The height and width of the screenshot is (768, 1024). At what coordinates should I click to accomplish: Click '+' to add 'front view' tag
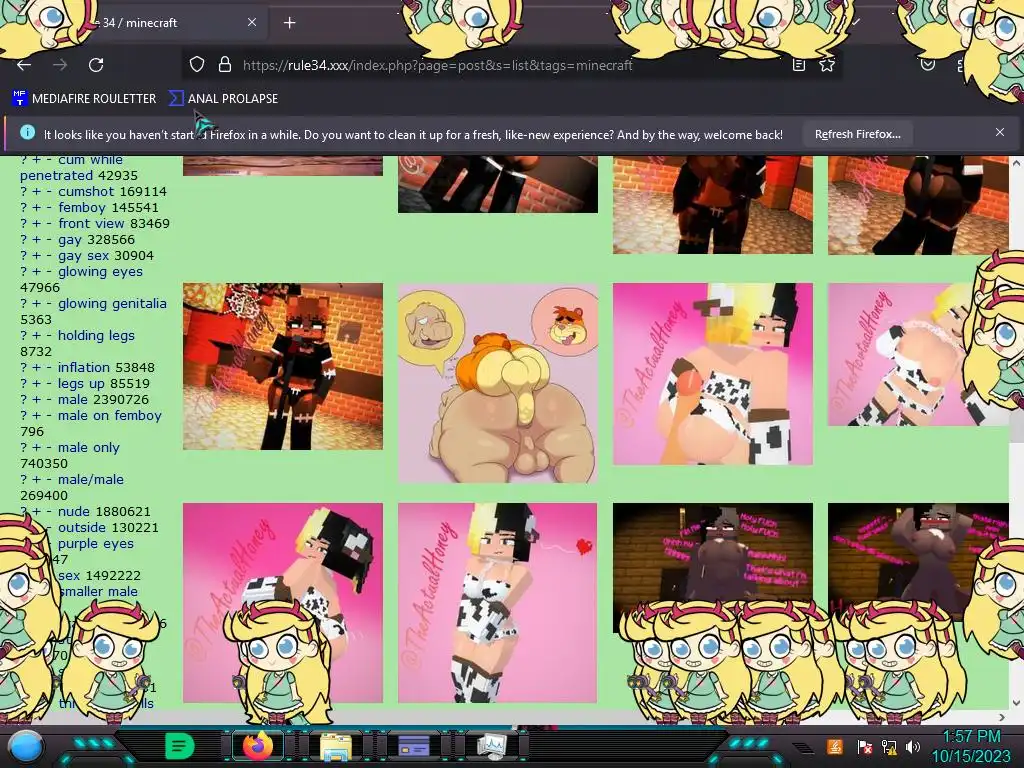[37, 223]
